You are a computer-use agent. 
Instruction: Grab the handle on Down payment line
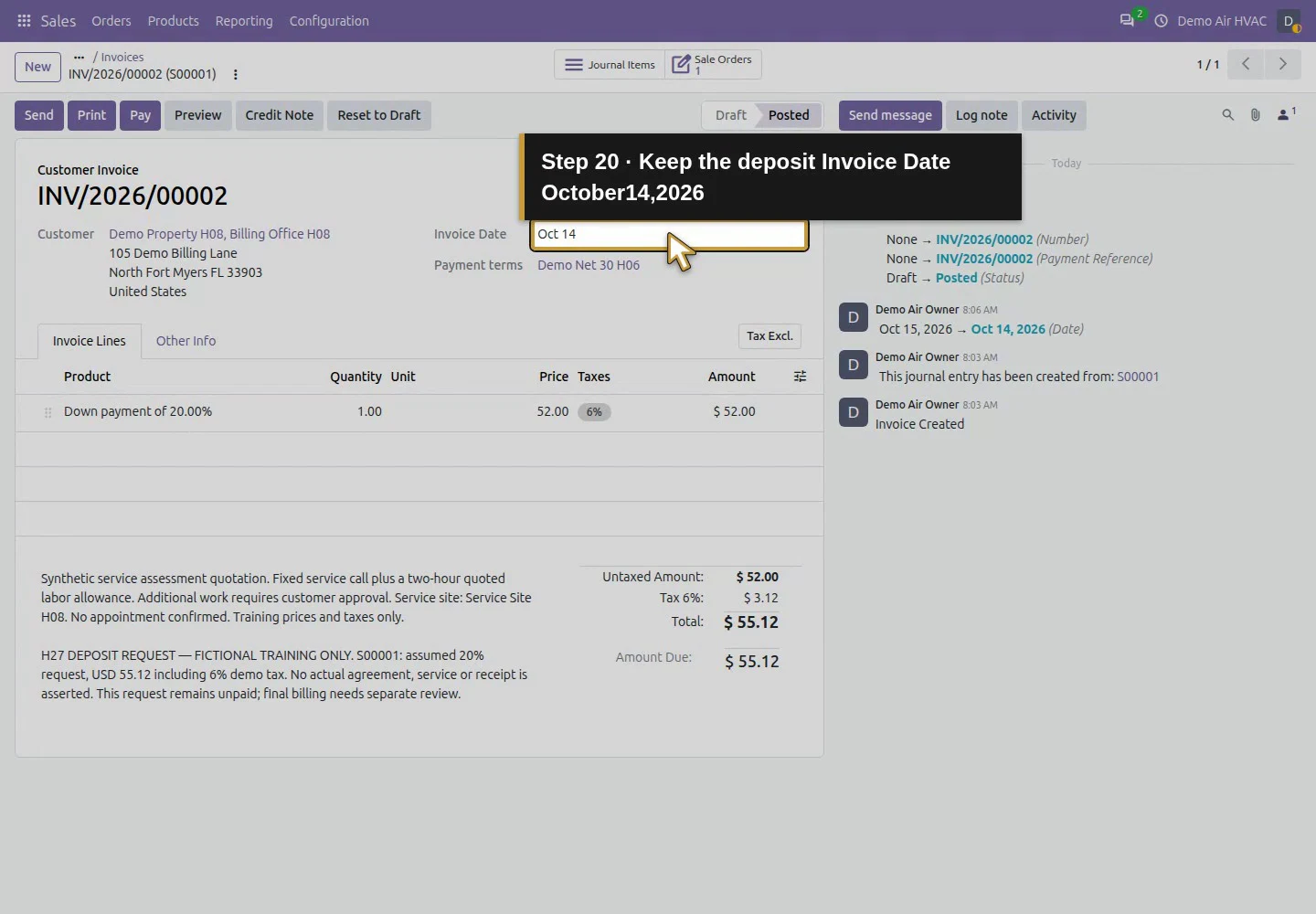(48, 412)
